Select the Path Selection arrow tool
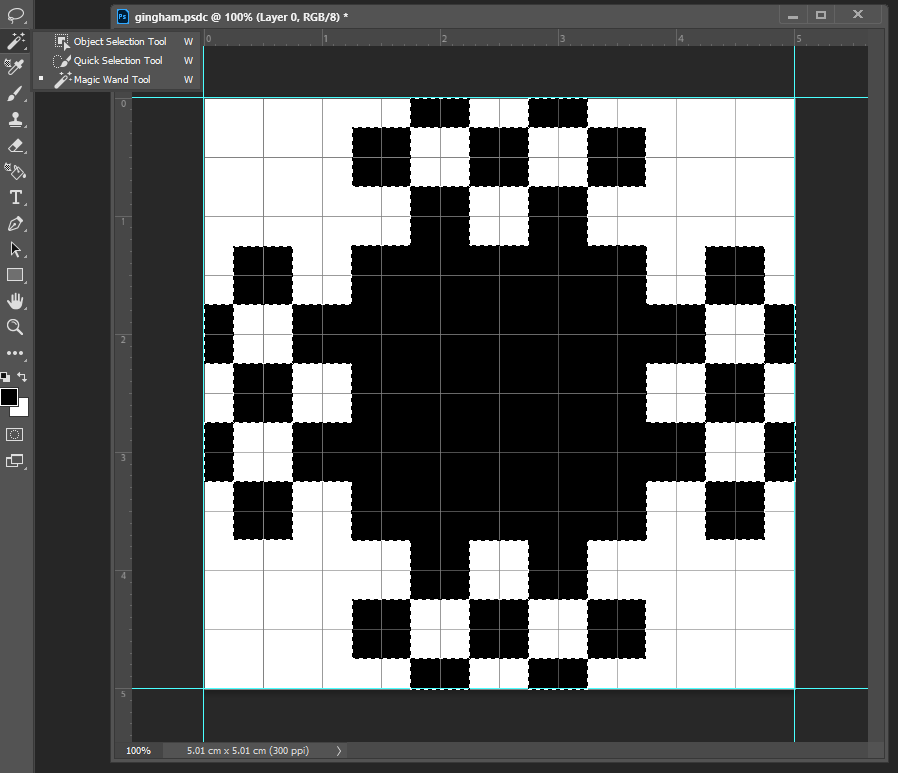The image size is (898, 773). point(15,250)
